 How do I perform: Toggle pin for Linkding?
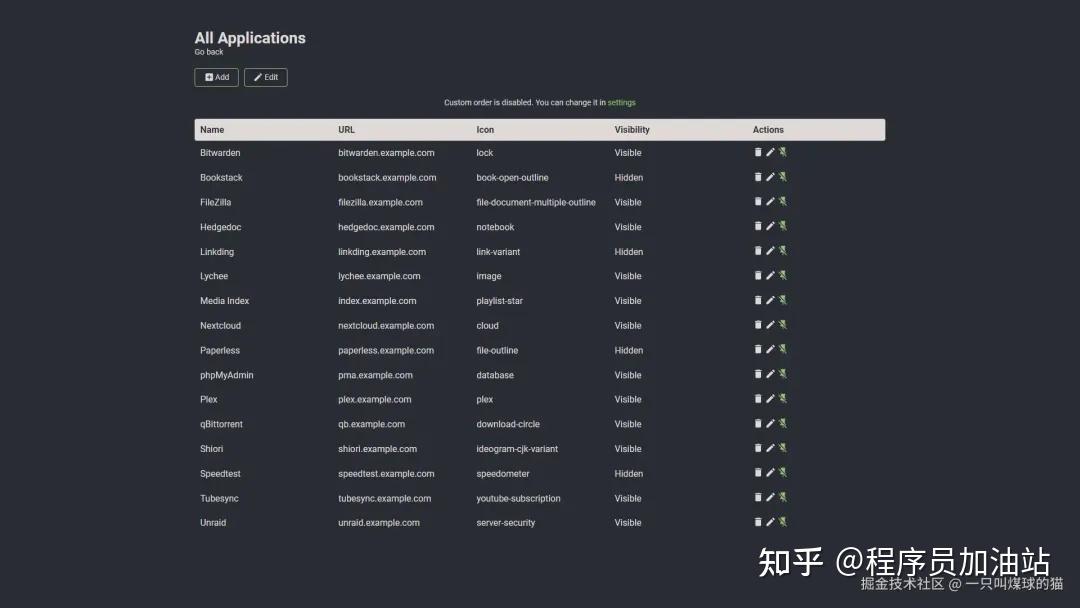click(x=783, y=251)
